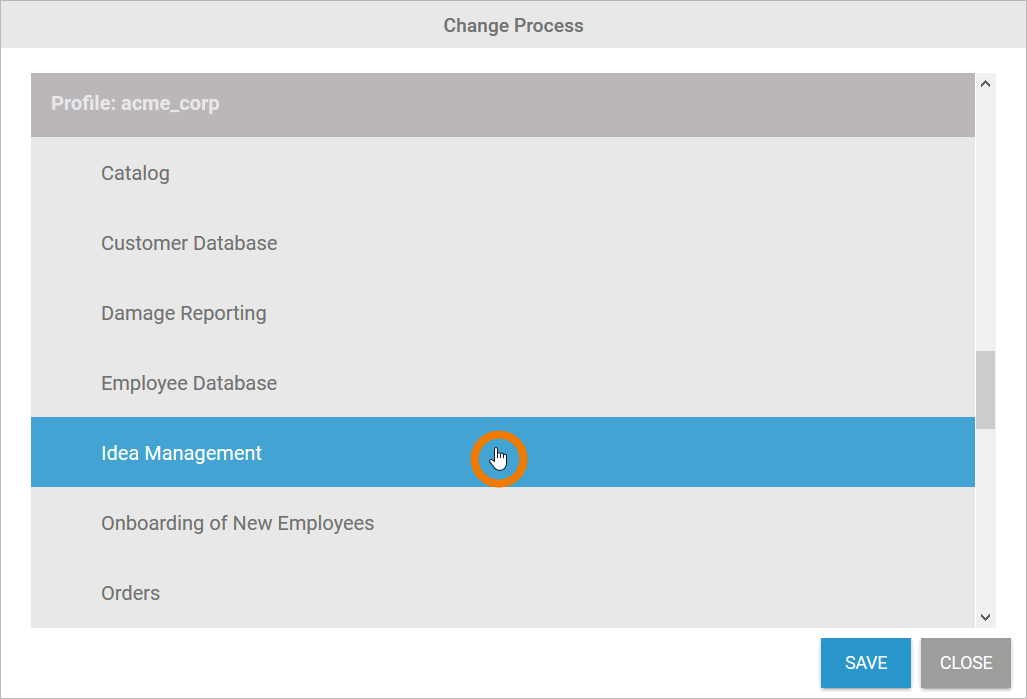Screen dimensions: 1027x699
Task: Choose Onboarding of New Employees
Action: (x=237, y=523)
